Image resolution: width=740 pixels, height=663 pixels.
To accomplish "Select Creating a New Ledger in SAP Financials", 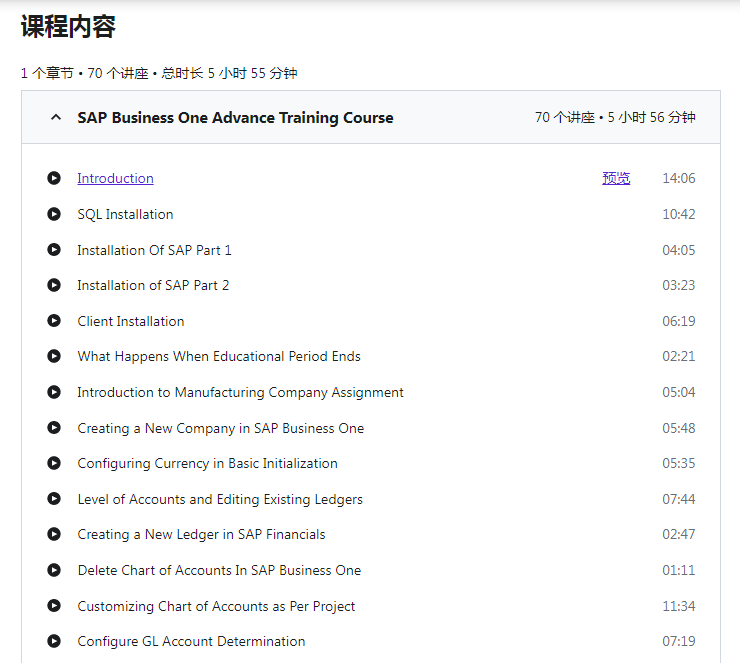I will (201, 534).
